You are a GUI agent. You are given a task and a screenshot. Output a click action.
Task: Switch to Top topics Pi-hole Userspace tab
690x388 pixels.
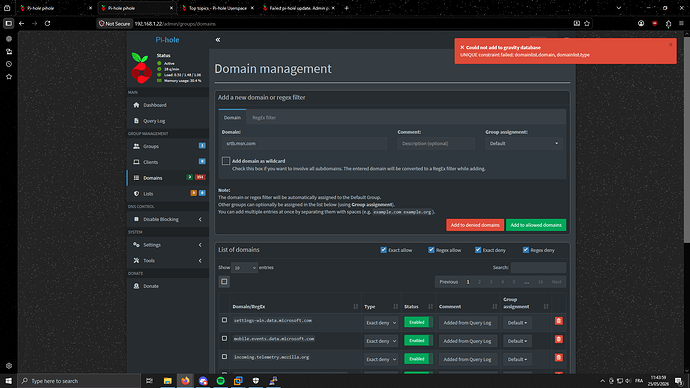(x=218, y=8)
